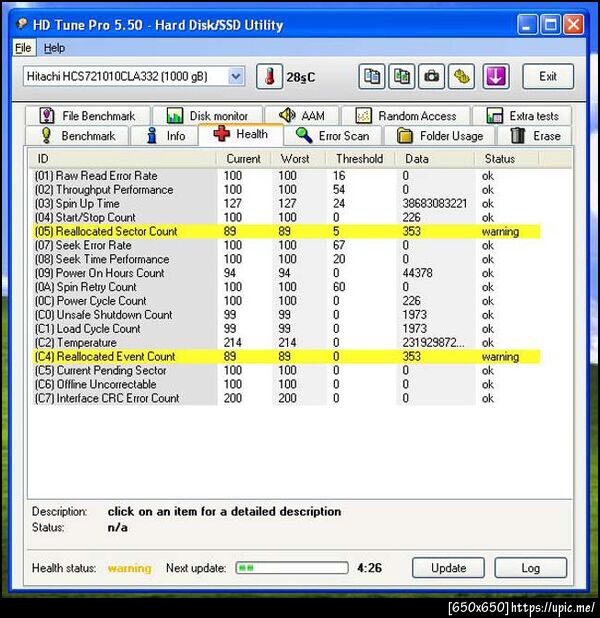This screenshot has height=618, width=600.
Task: Switch to the Erase tab
Action: point(535,136)
